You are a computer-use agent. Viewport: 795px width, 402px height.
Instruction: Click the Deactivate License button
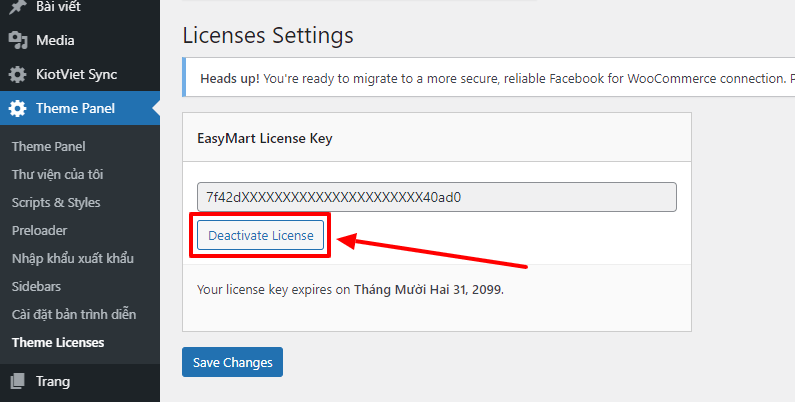click(260, 235)
